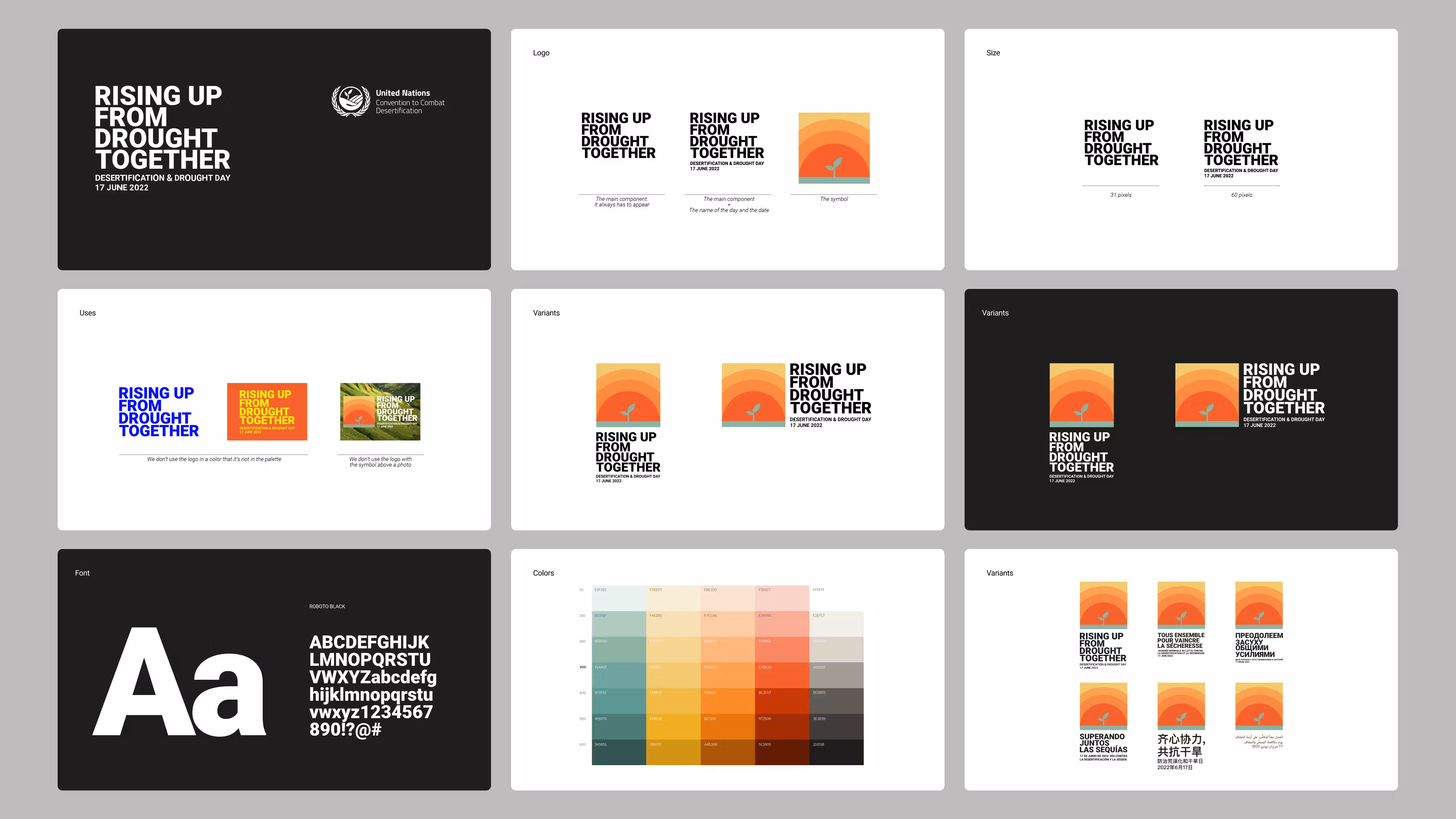Image resolution: width=1456 pixels, height=819 pixels.
Task: Click the sunrise symbol above 'TOUS ENSEMBLE POUR VAINCRE'
Action: click(1181, 606)
